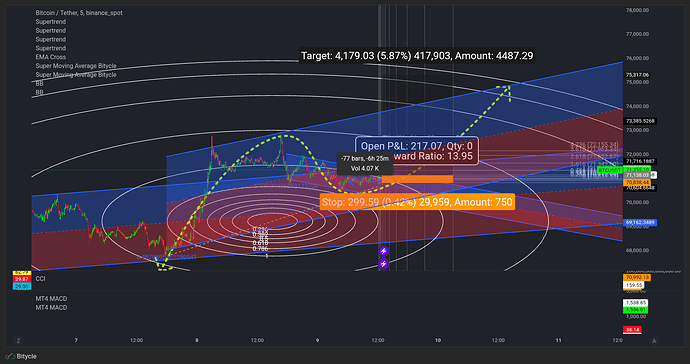Click the 71,716.1887 price label
This screenshot has height=364, width=690.
(640, 162)
